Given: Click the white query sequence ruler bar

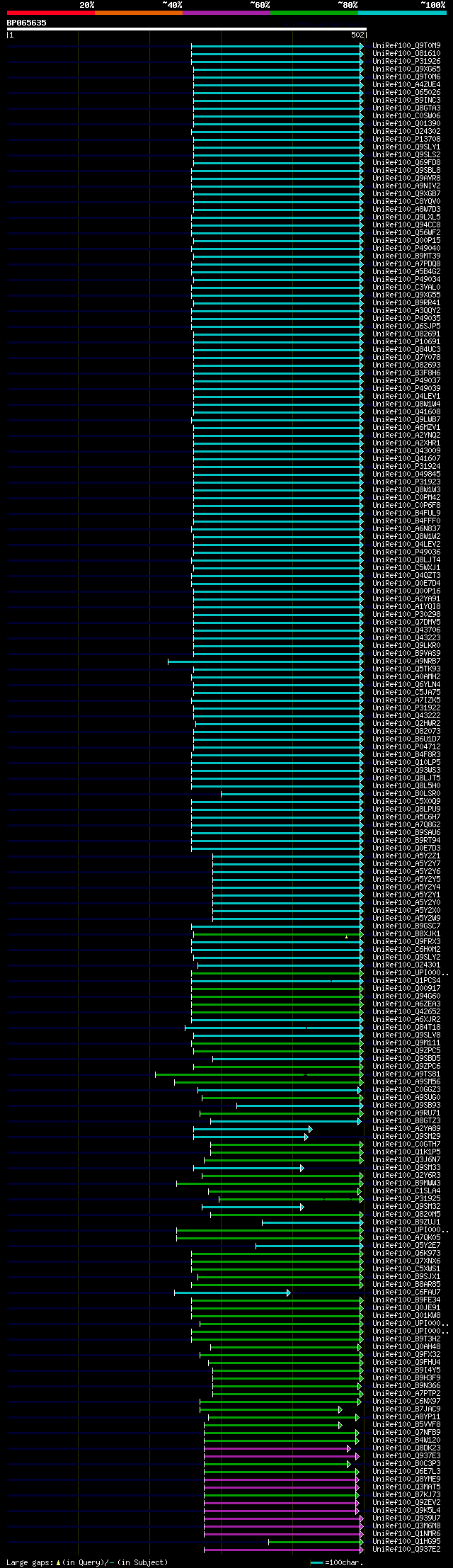Looking at the screenshot, I should (186, 29).
